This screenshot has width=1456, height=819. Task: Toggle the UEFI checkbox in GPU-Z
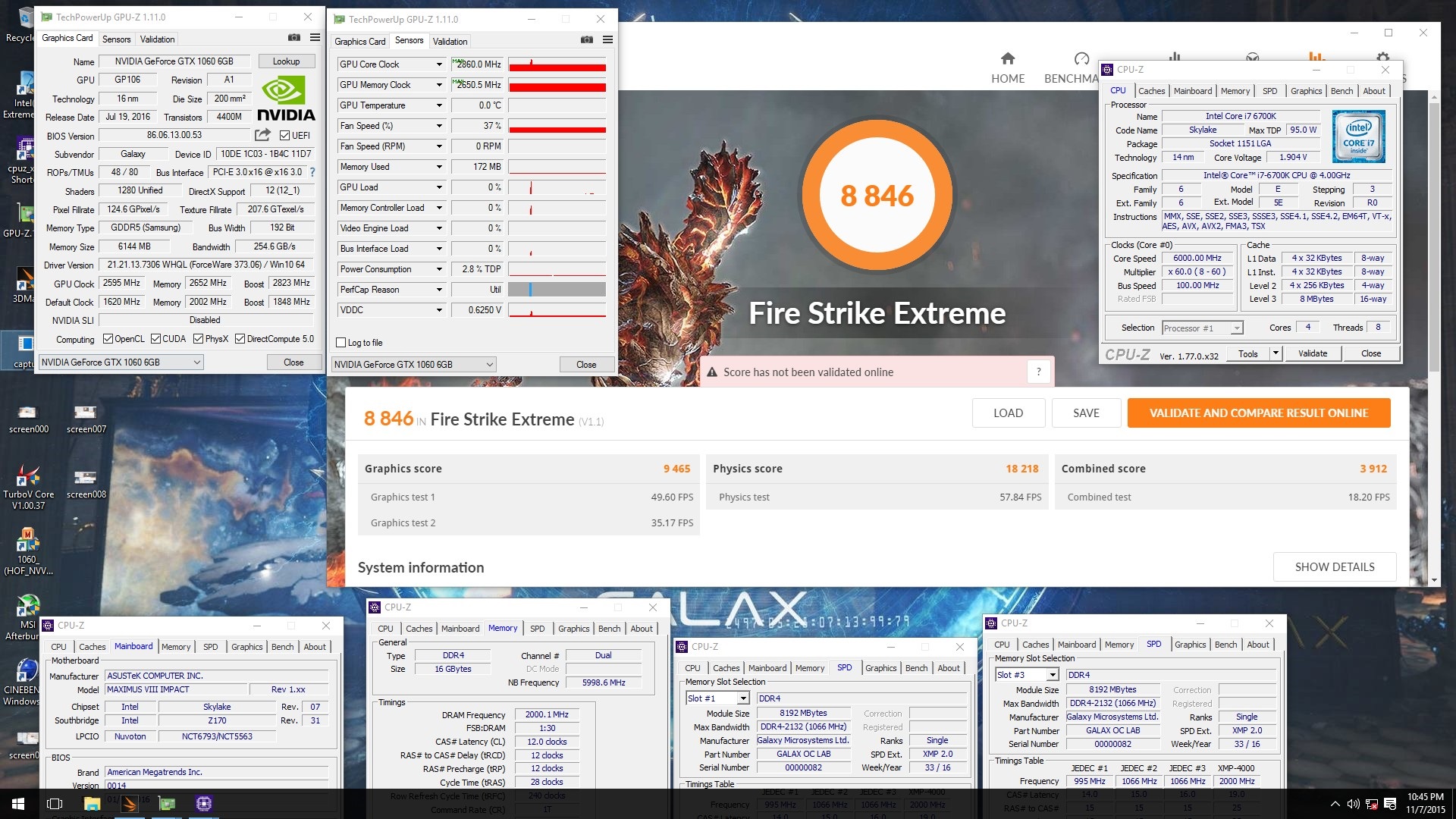pyautogui.click(x=284, y=135)
